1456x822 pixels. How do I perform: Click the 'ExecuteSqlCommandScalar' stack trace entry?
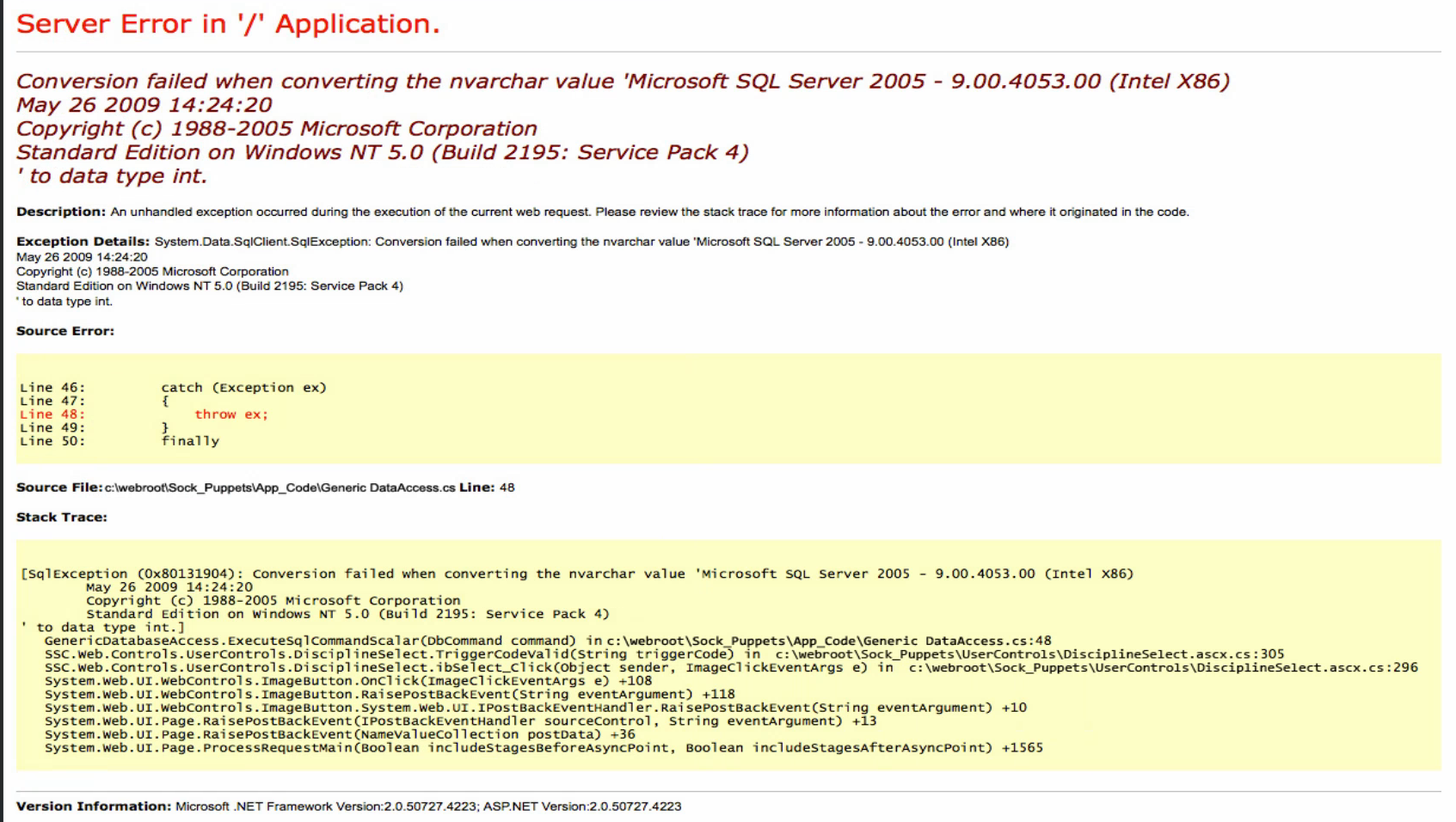tap(310, 641)
